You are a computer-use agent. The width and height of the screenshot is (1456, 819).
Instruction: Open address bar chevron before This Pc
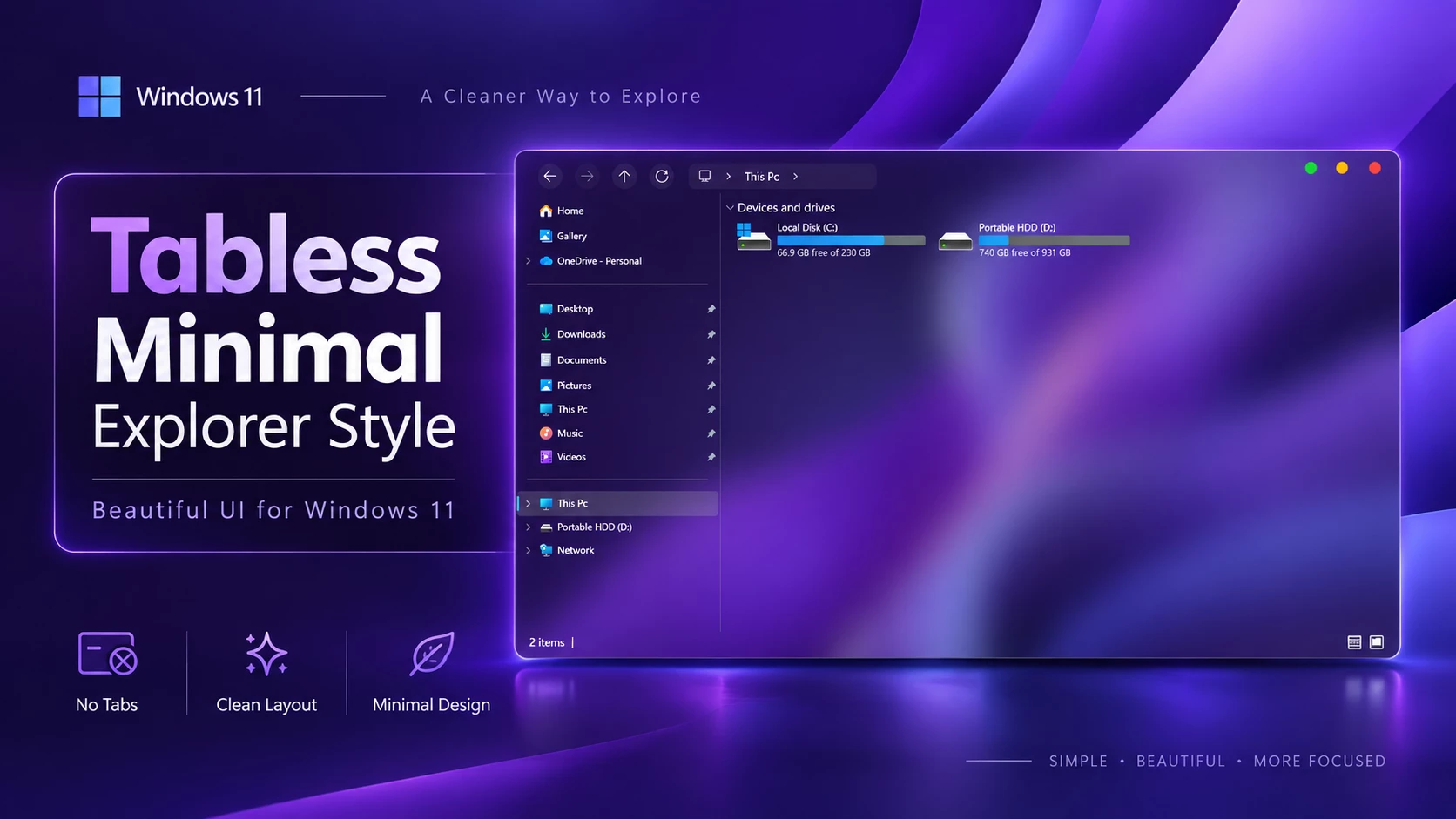pos(729,176)
